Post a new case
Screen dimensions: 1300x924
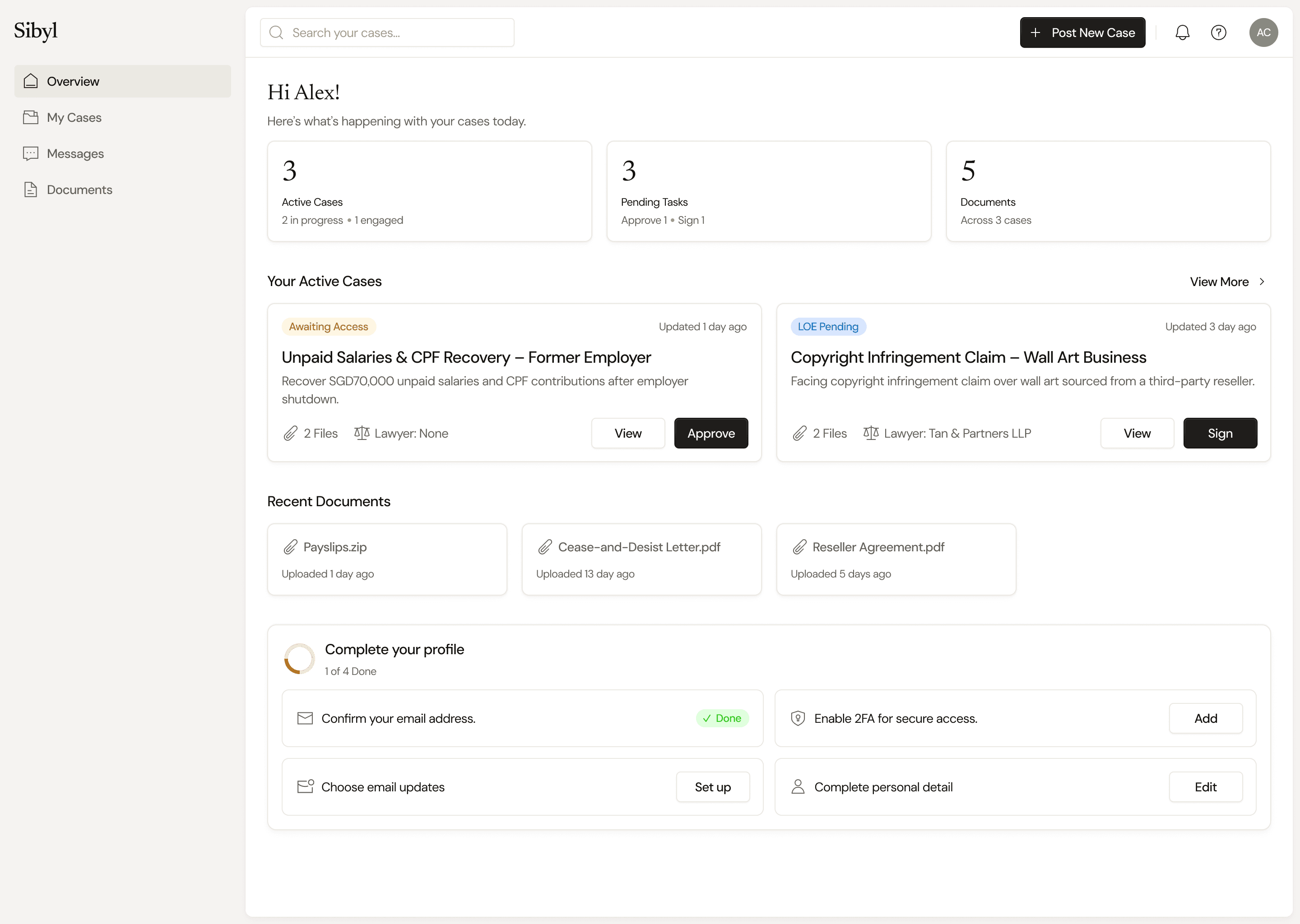point(1082,32)
